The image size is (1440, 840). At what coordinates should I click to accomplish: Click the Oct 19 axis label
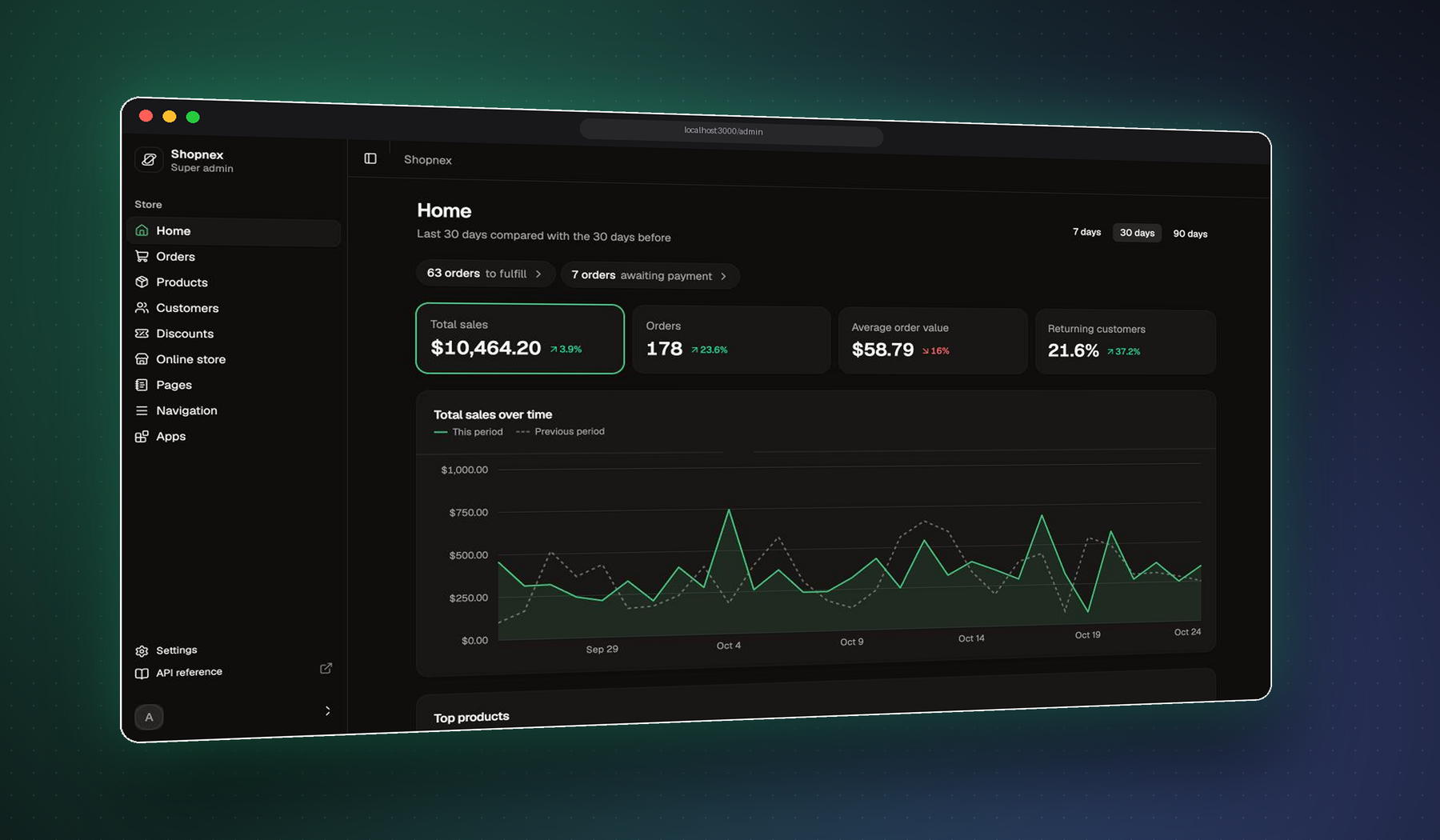tap(1087, 635)
